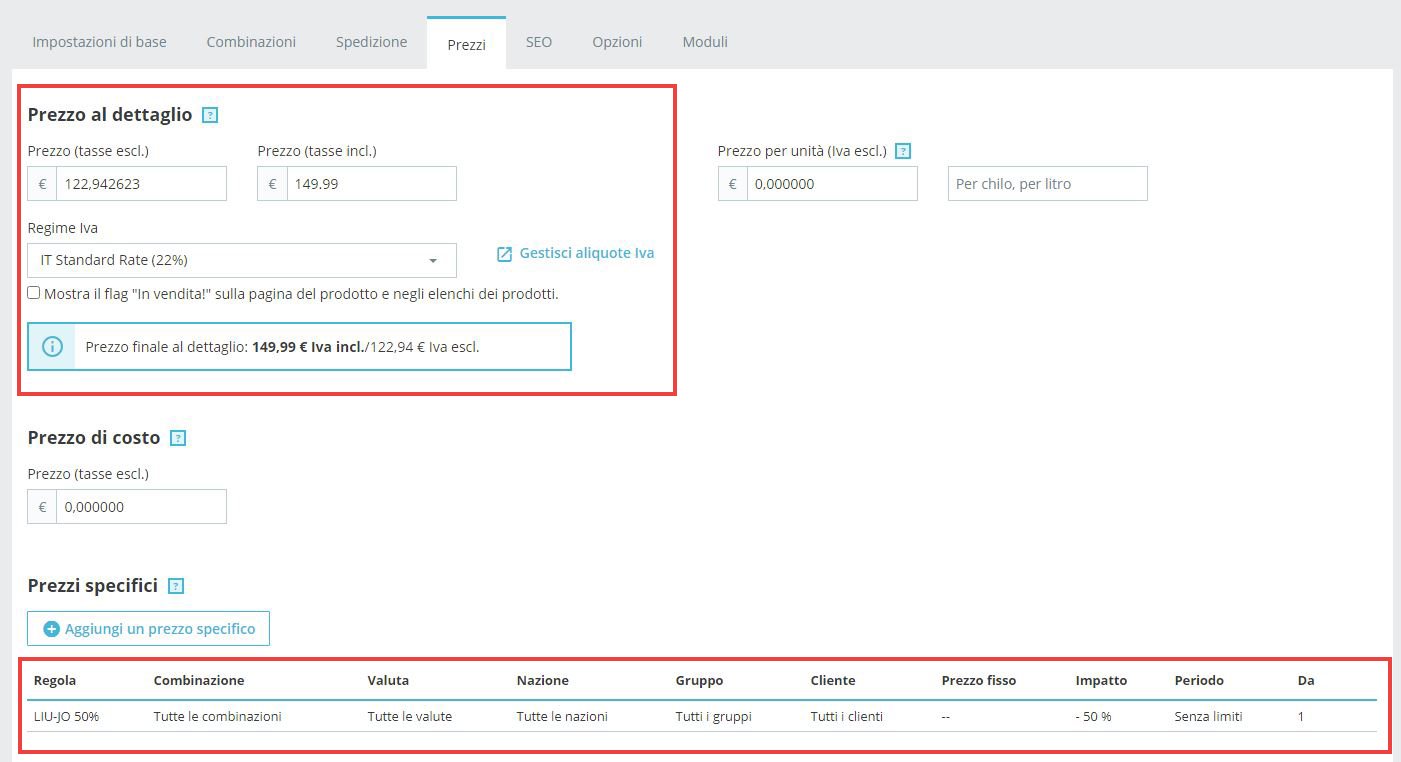This screenshot has height=762, width=1401.
Task: Select the Prezzi tab
Action: coord(466,44)
